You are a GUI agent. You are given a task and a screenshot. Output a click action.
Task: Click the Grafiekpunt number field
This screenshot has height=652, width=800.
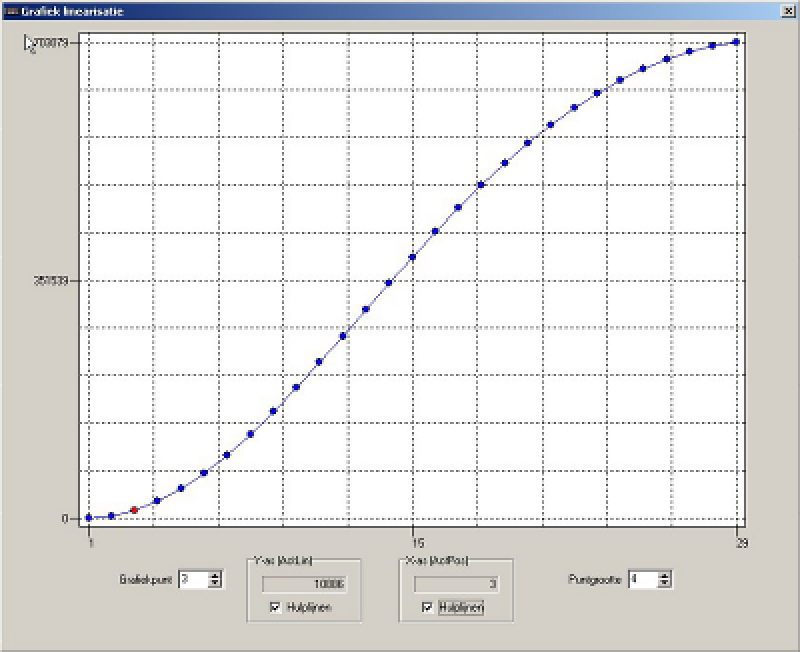192,580
